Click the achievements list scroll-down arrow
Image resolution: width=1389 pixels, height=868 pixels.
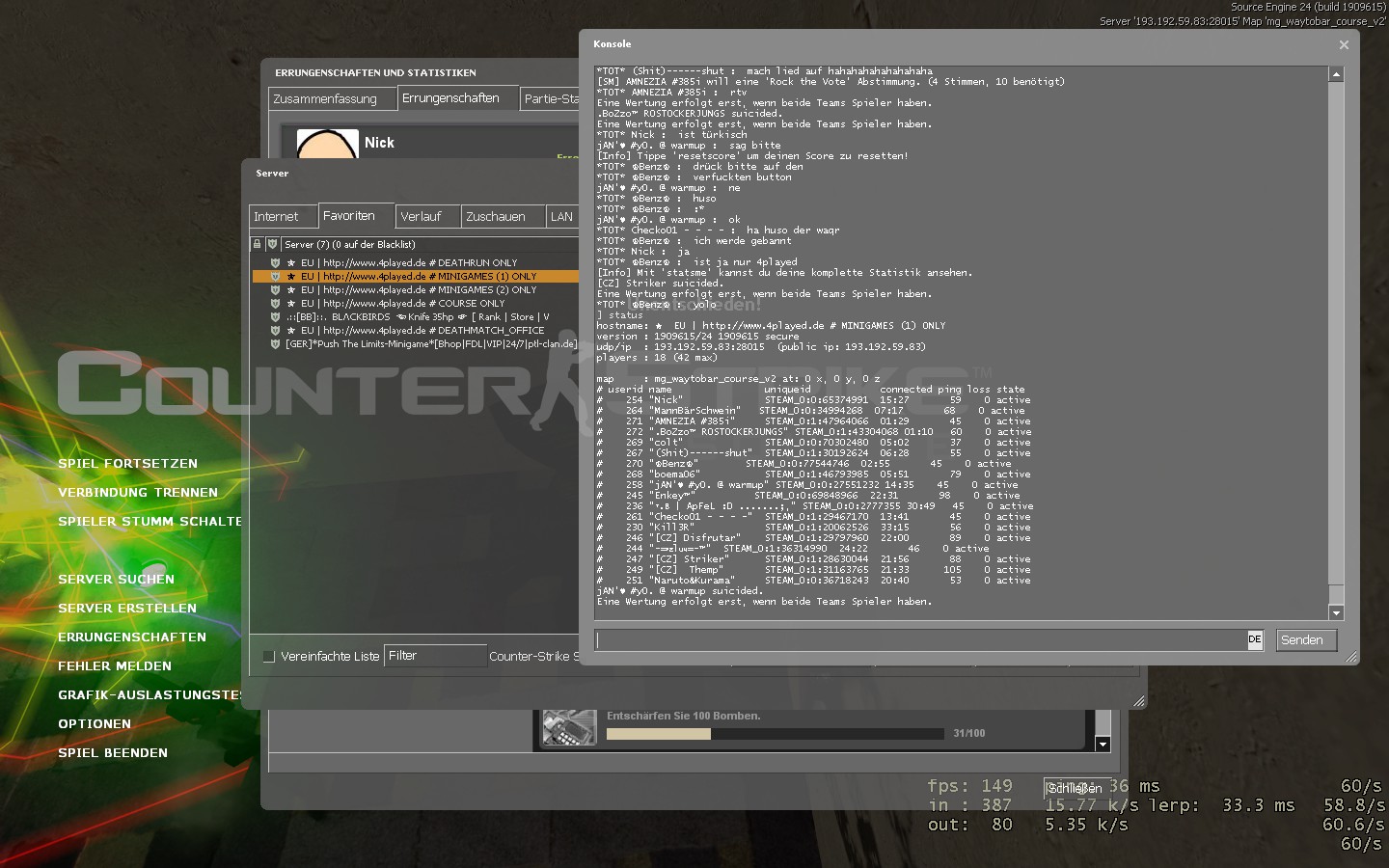1103,745
